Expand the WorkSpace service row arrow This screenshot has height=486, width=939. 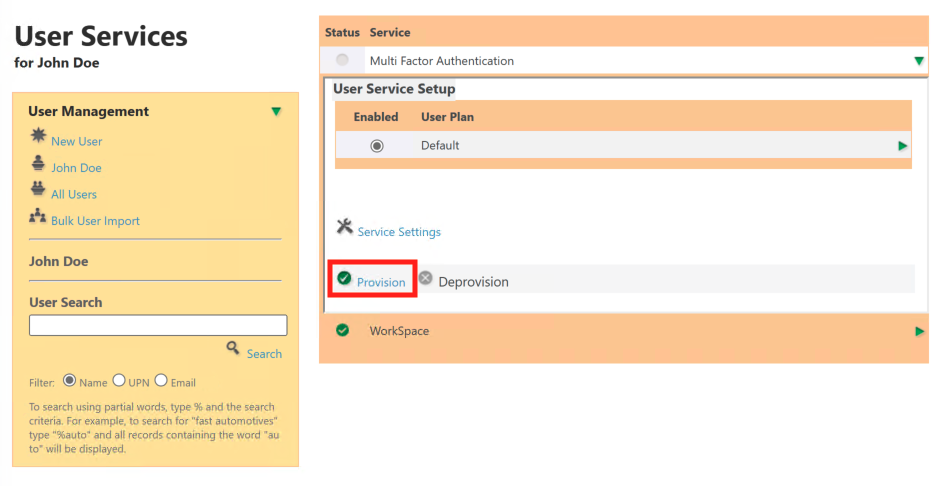919,331
